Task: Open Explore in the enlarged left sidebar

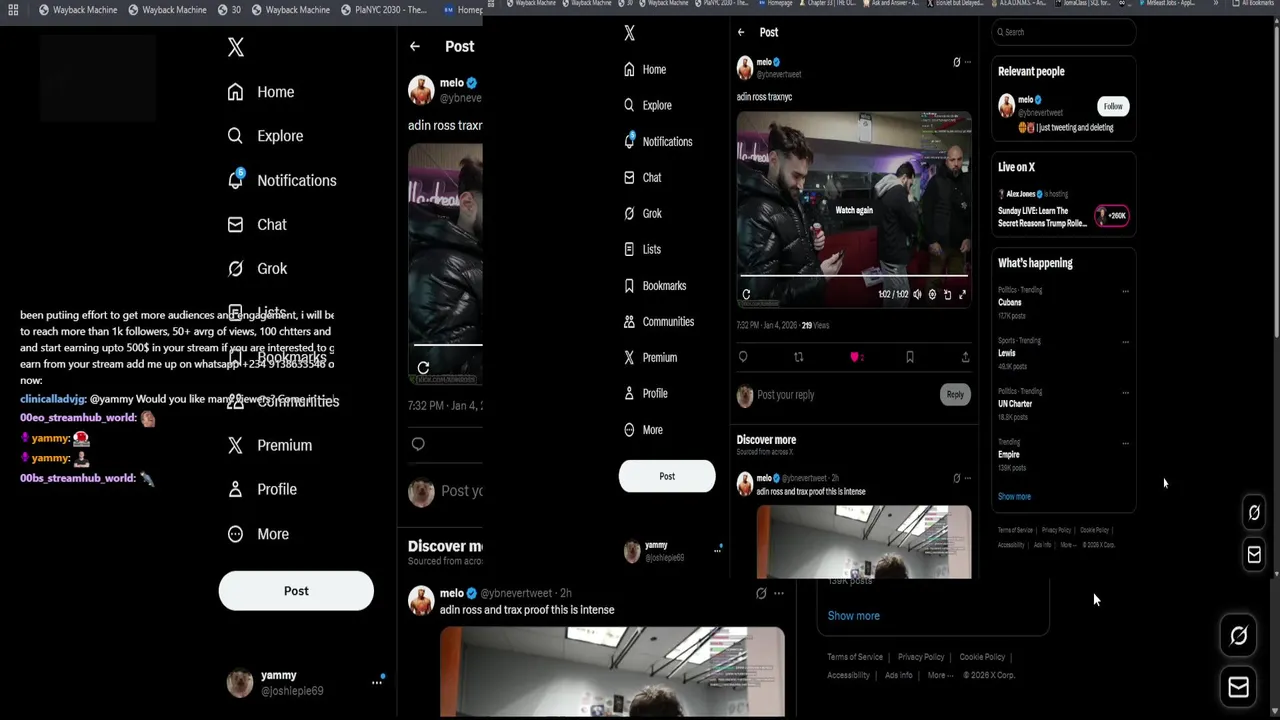Action: tap(265, 136)
